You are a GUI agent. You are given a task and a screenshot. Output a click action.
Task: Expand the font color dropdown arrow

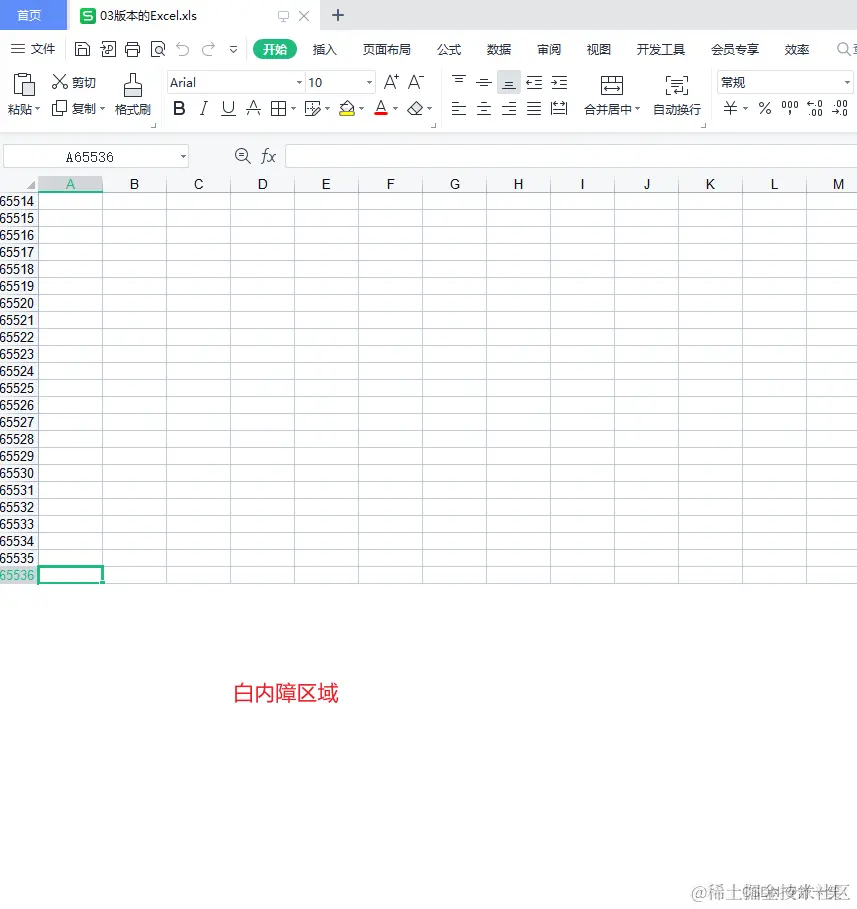(x=395, y=108)
